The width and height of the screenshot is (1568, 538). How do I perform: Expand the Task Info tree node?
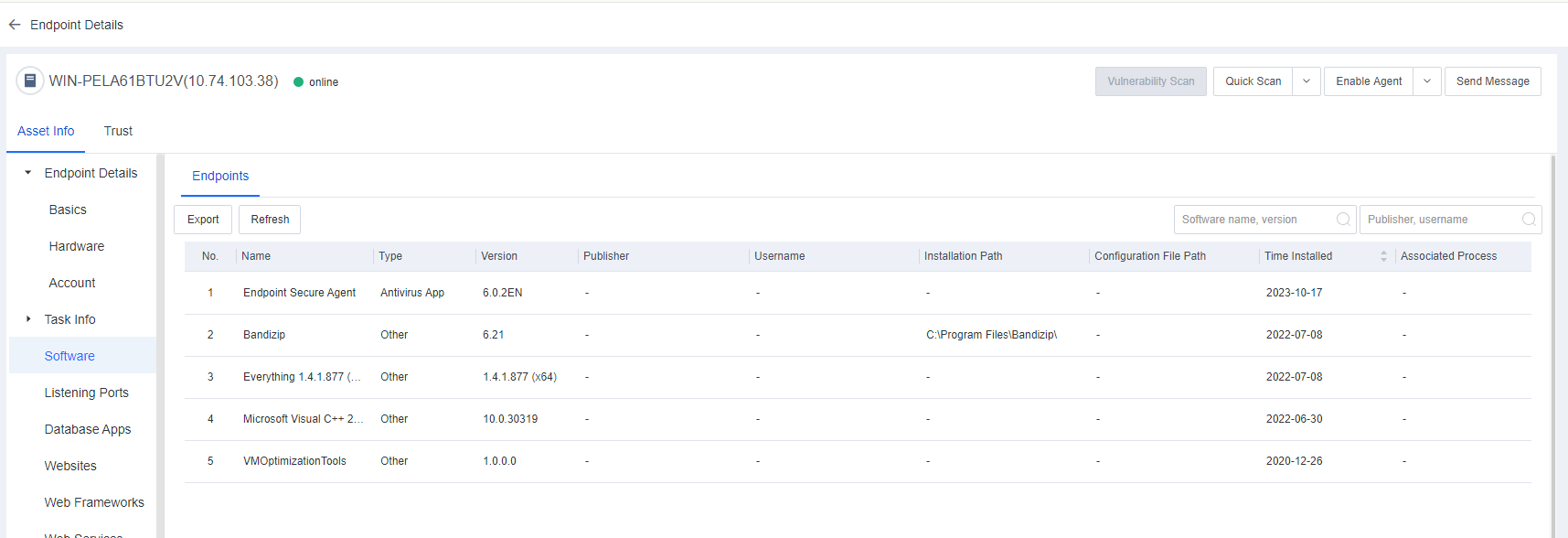[x=28, y=319]
